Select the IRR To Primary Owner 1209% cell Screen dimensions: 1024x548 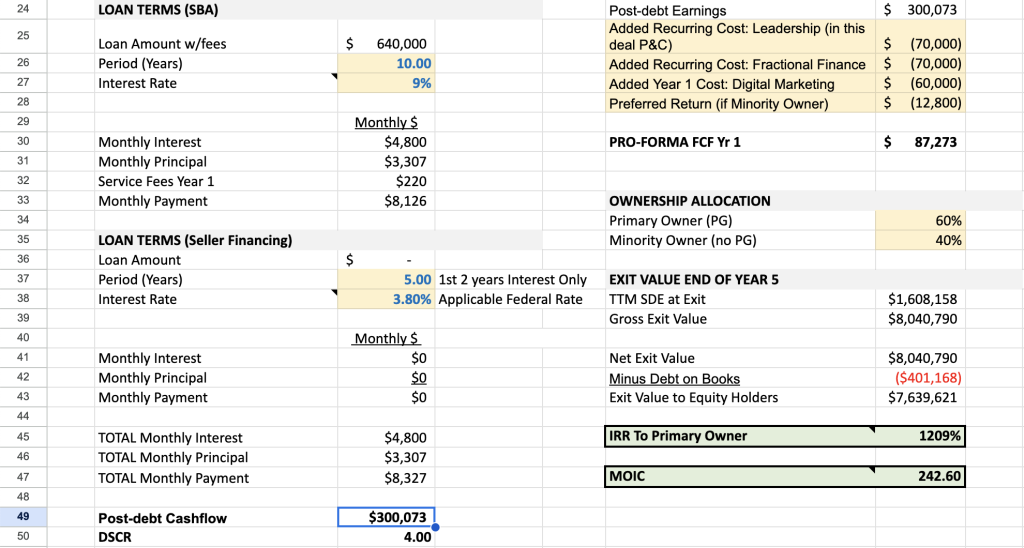[x=920, y=436]
